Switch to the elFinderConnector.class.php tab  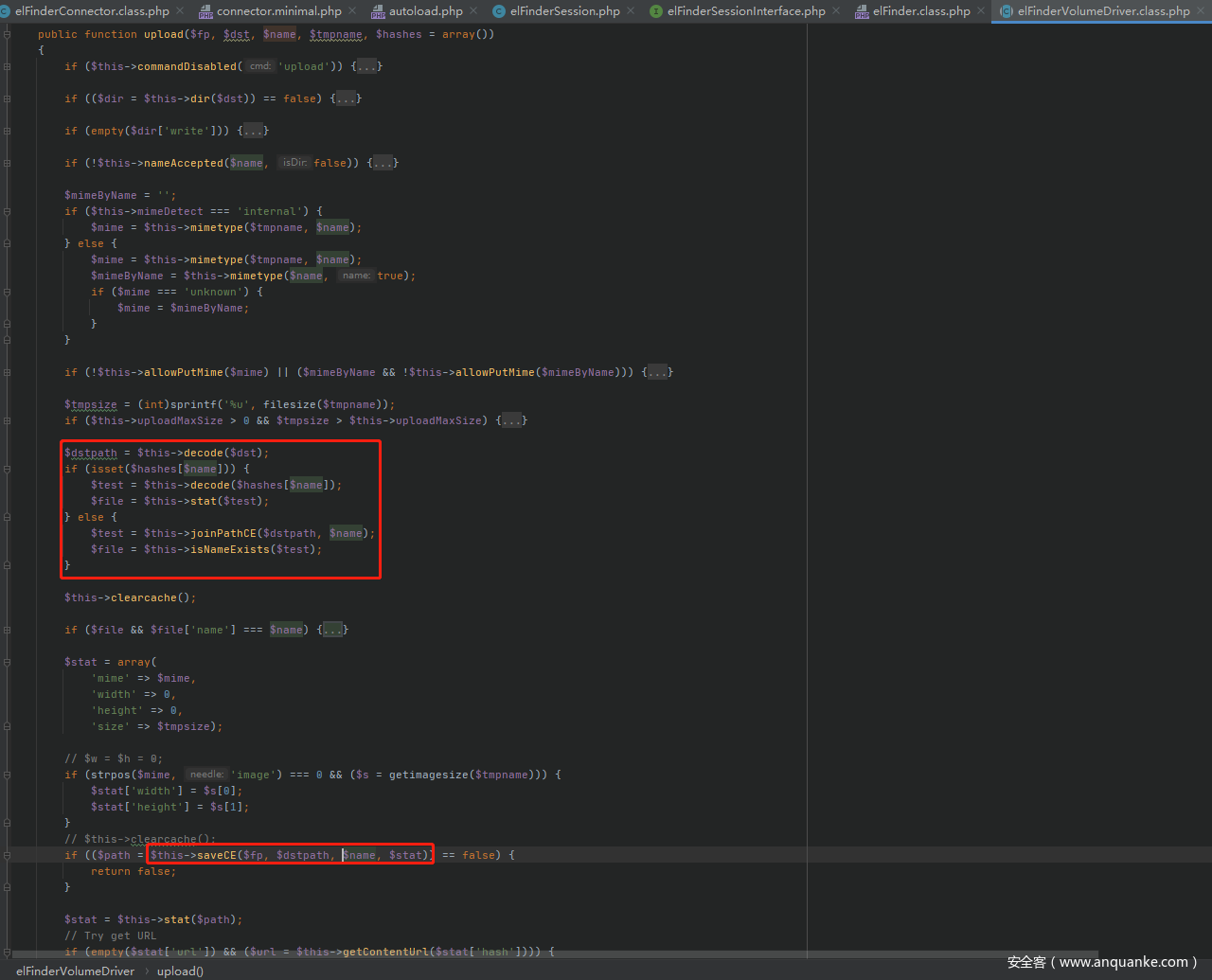[x=92, y=11]
